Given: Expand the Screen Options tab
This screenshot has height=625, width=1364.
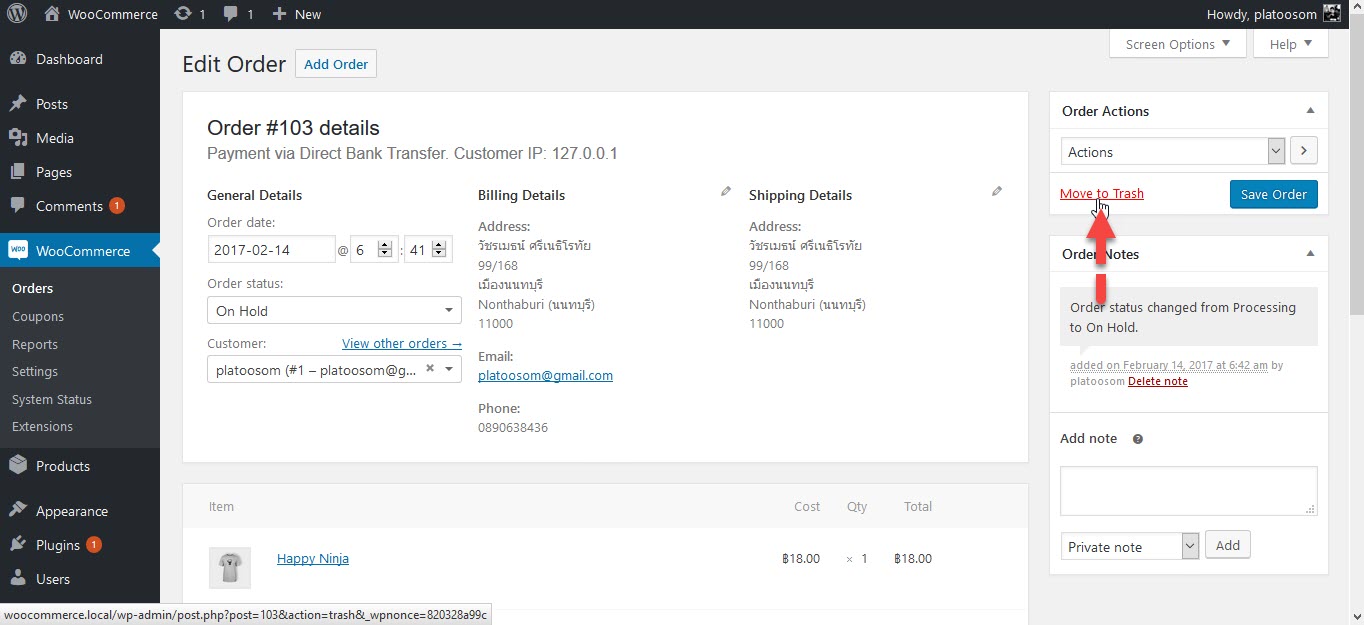Looking at the screenshot, I should point(1178,44).
